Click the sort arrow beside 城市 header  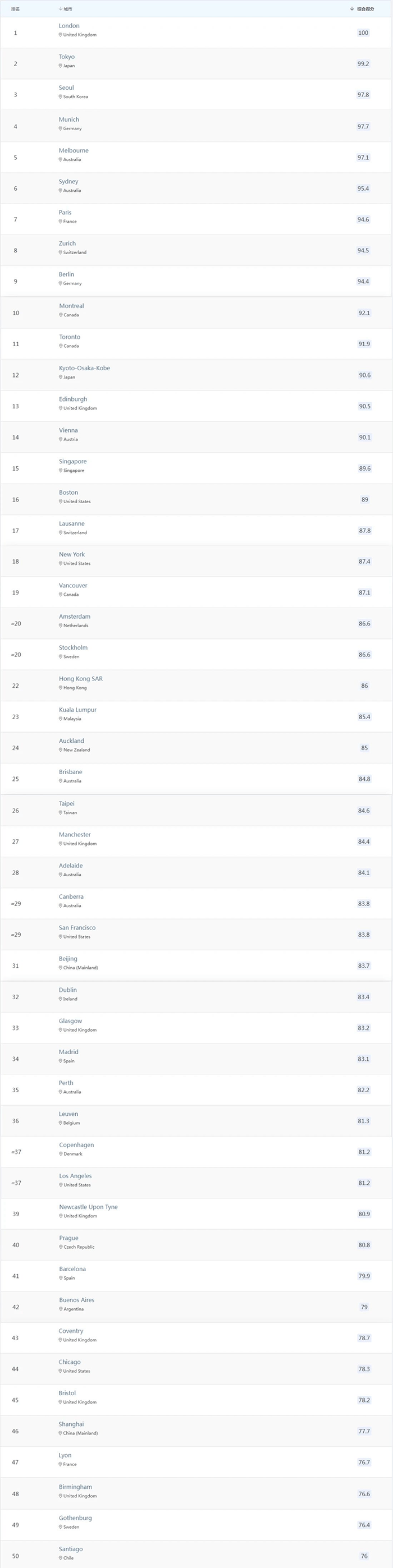[x=61, y=9]
